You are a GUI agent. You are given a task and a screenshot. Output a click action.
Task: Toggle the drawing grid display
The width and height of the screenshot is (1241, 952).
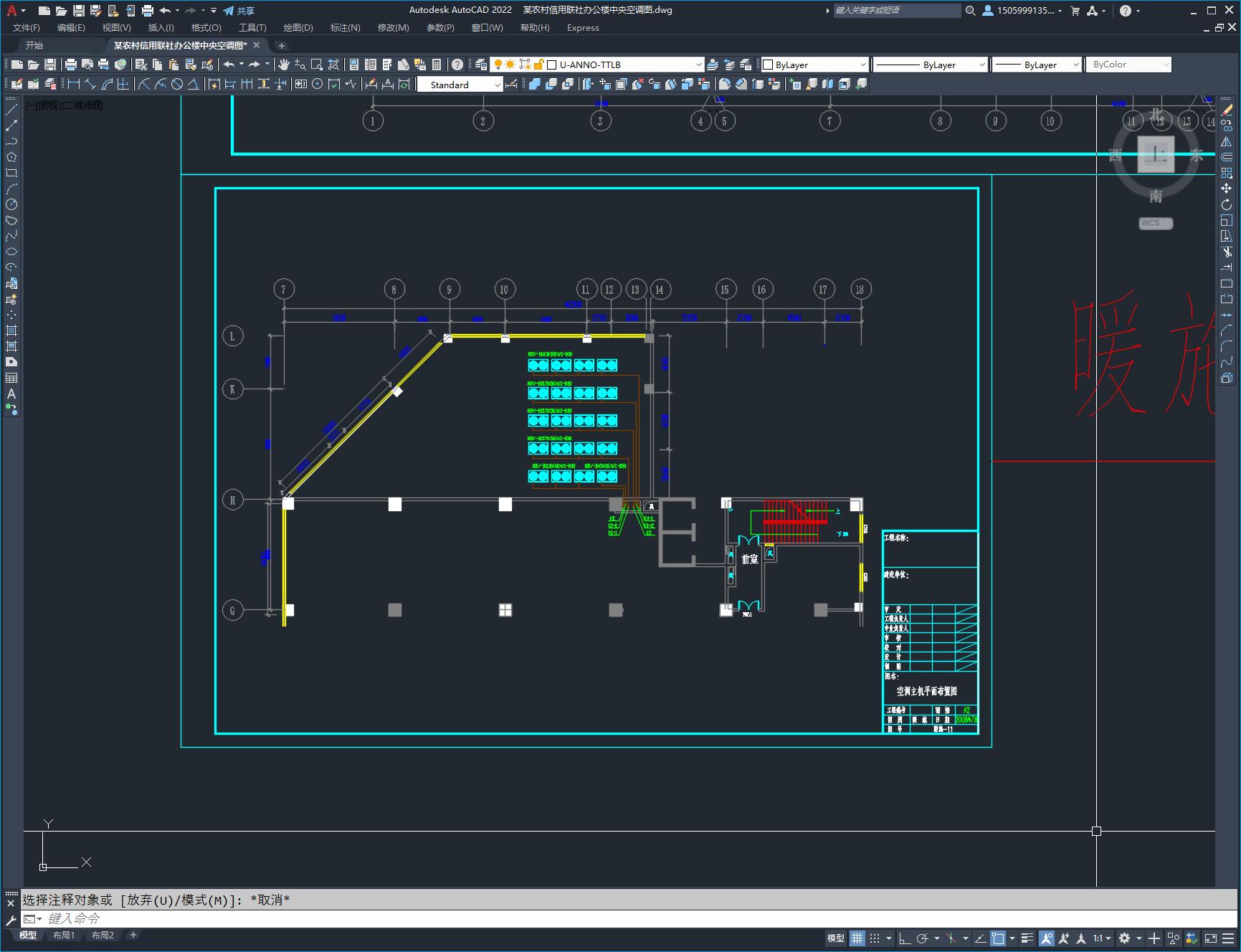point(857,938)
